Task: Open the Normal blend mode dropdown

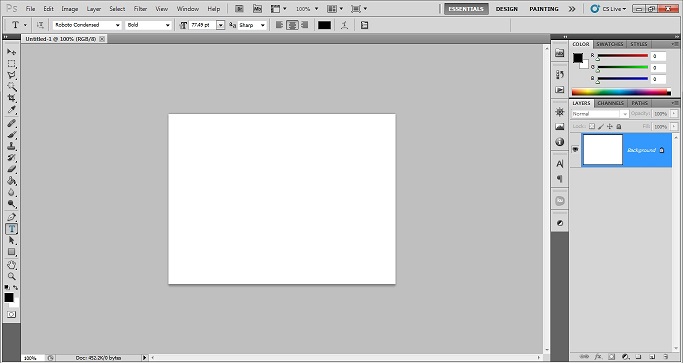Action: point(600,114)
